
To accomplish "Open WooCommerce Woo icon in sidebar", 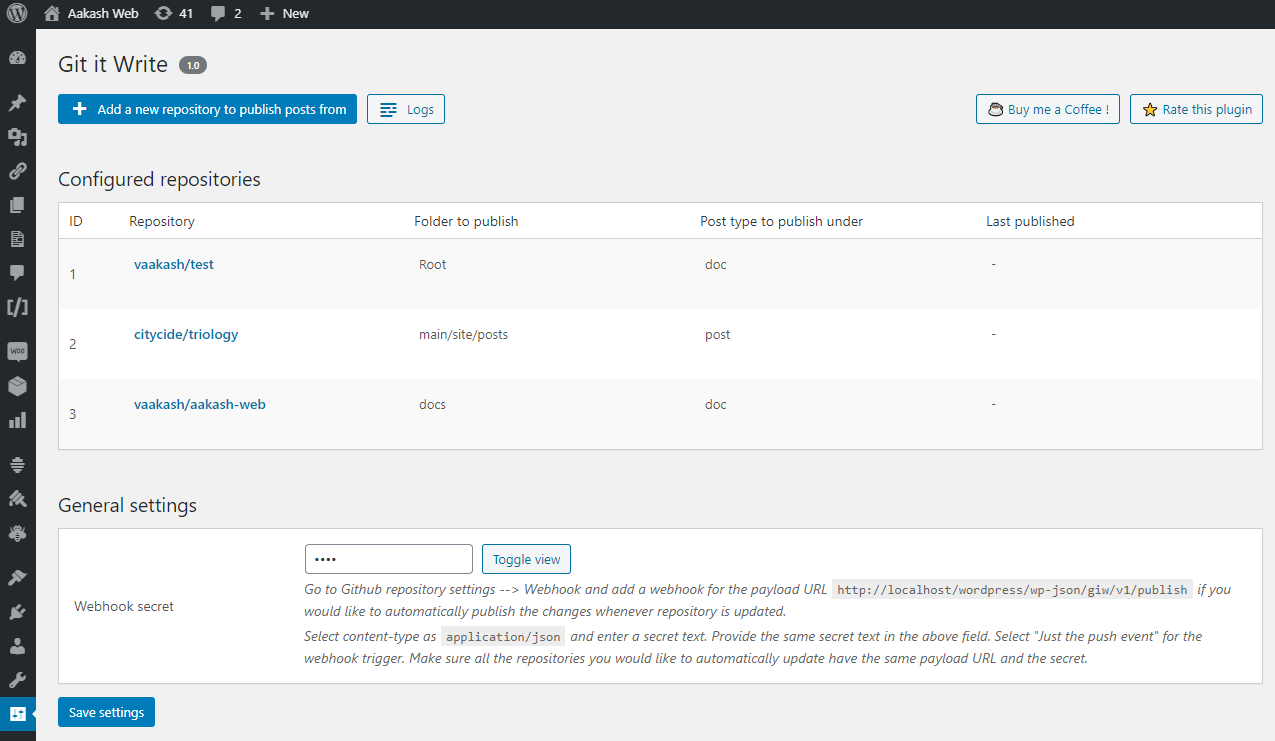I will (17, 351).
